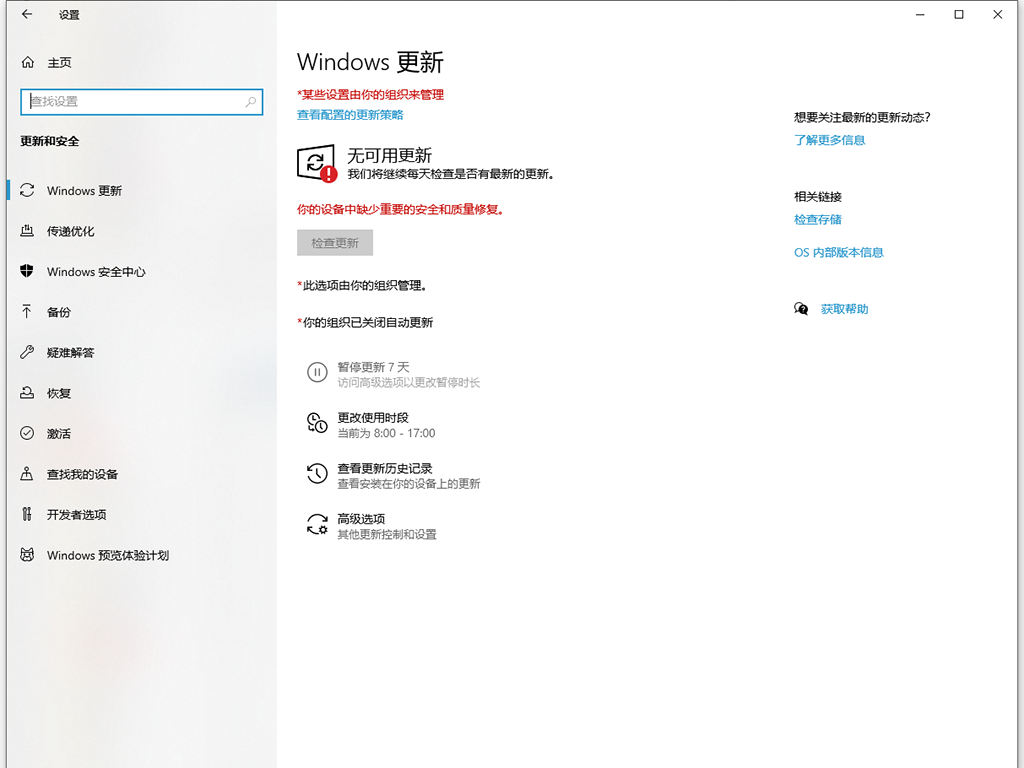Screen dimensions: 1024x768
Task: Click the chat bubble icon beside 获取帮助
Action: (801, 308)
